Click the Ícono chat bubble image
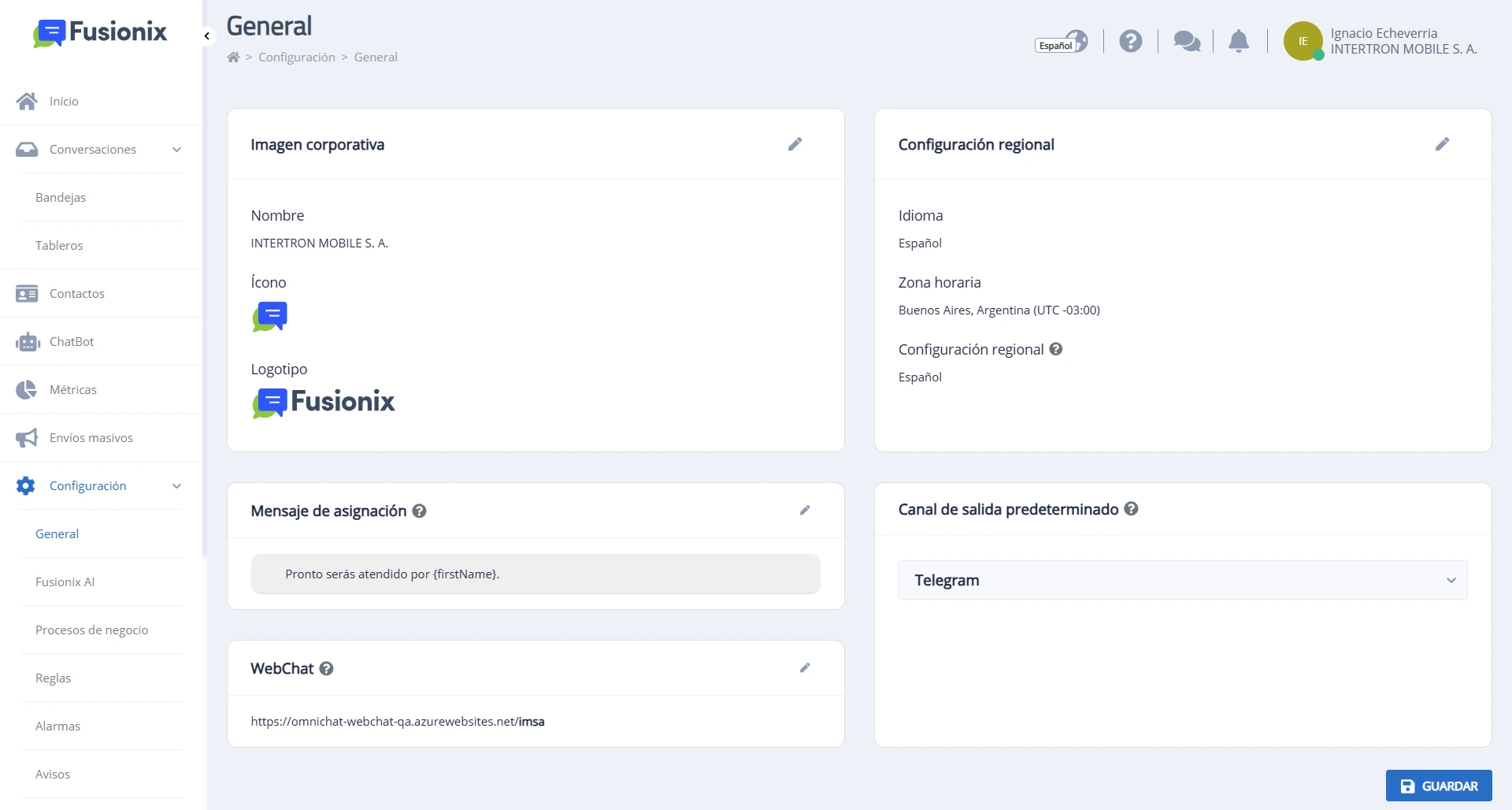The height and width of the screenshot is (810, 1512). pyautogui.click(x=269, y=317)
